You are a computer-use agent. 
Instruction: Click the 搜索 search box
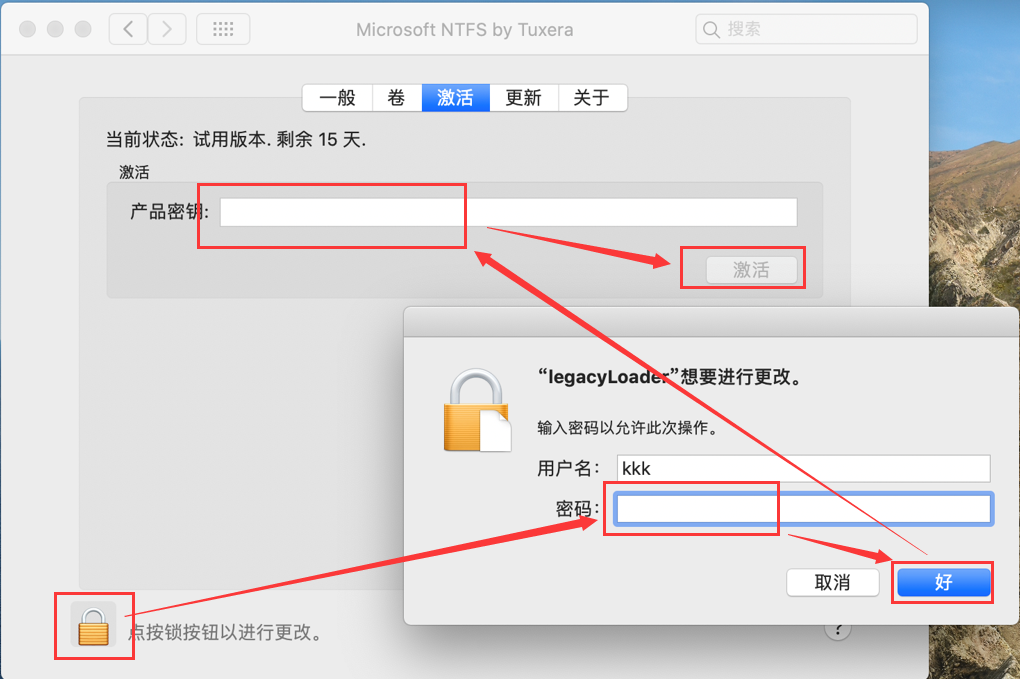tap(806, 29)
